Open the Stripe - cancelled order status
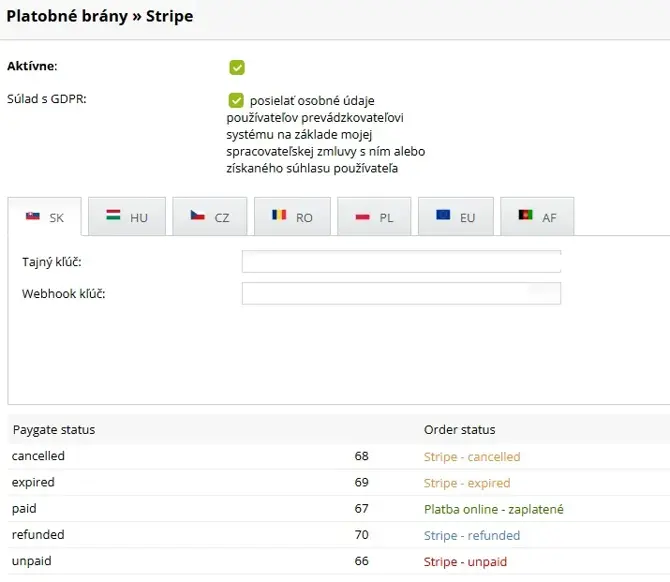Viewport: 670px width, 582px height. tap(472, 457)
